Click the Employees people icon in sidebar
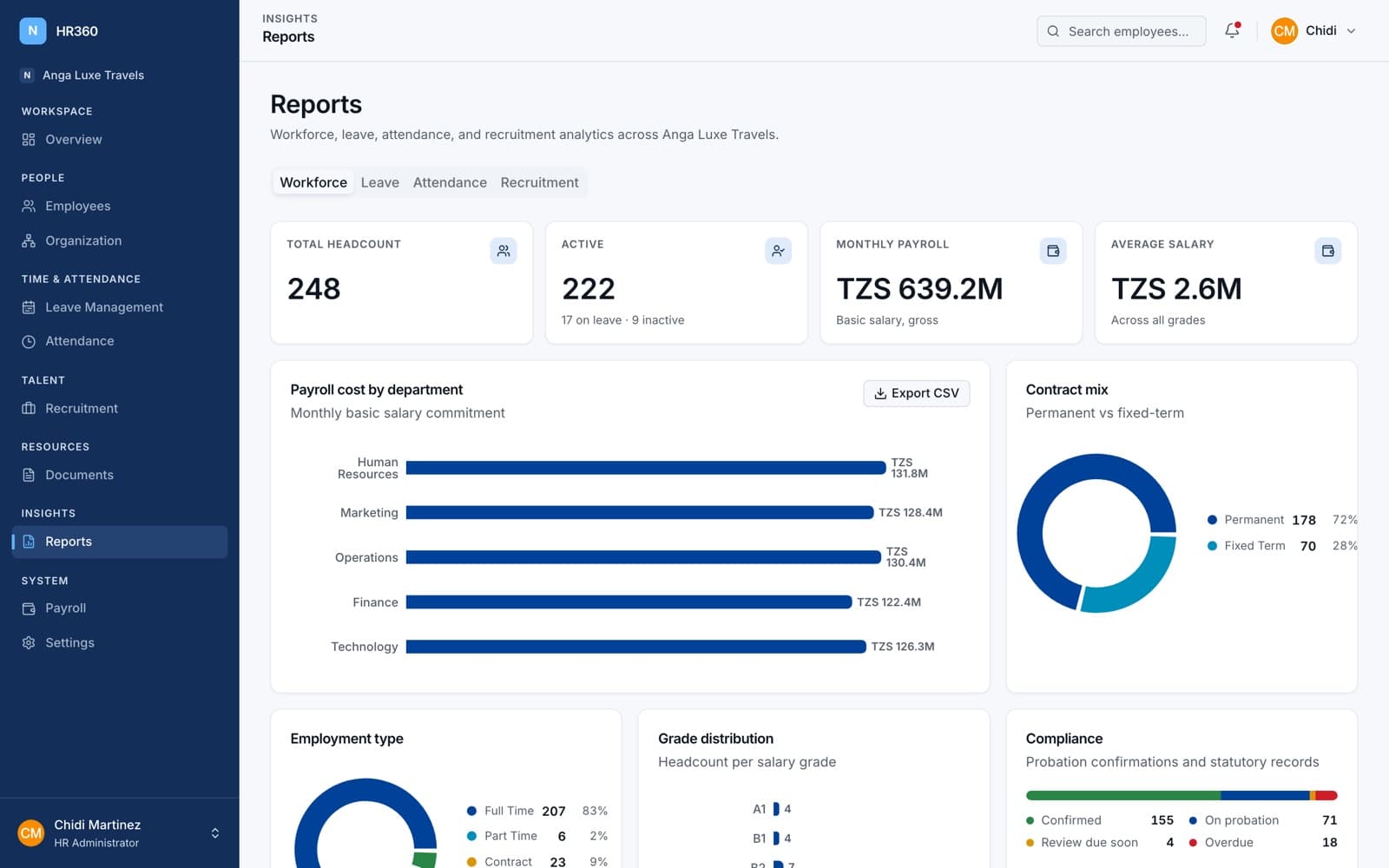 (29, 206)
